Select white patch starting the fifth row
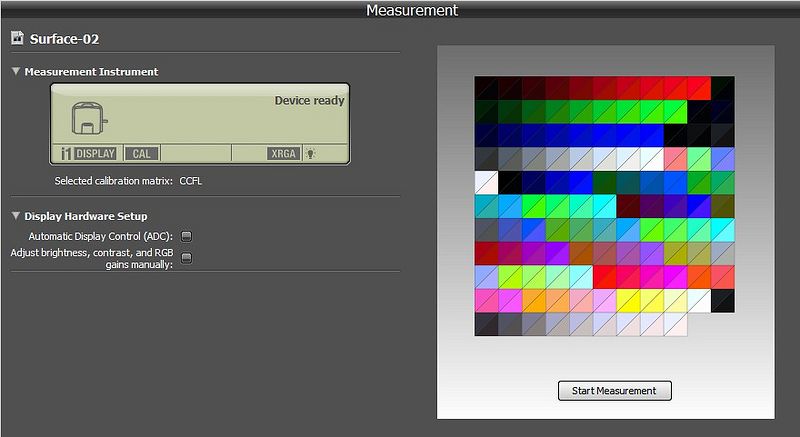The height and width of the screenshot is (437, 800). [486, 183]
